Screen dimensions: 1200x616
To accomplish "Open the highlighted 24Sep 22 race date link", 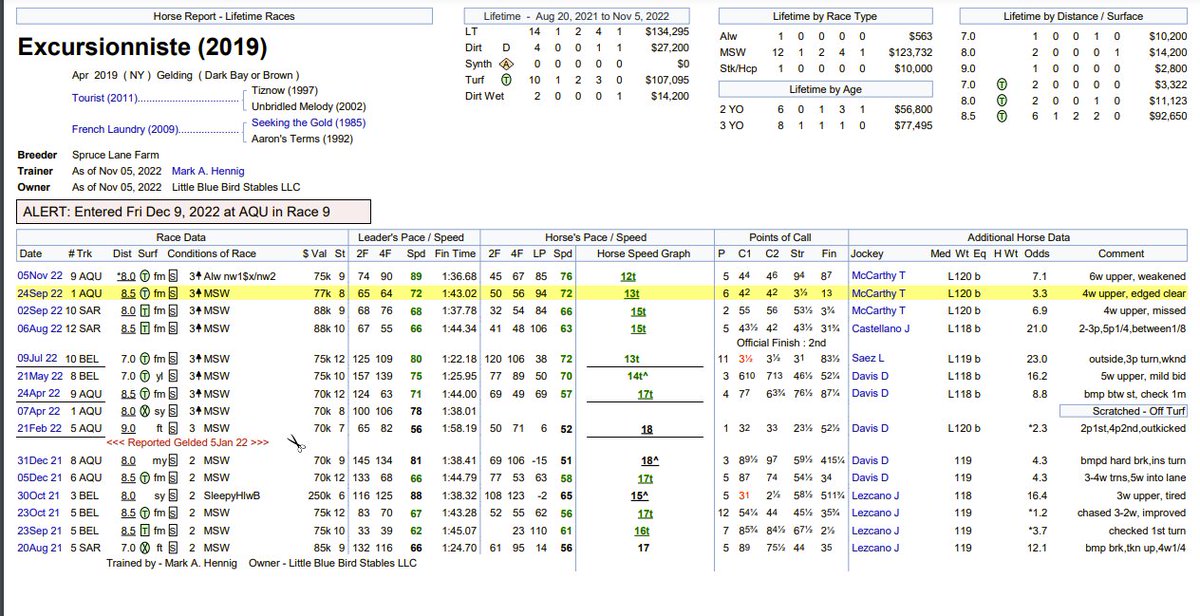I will pyautogui.click(x=38, y=294).
